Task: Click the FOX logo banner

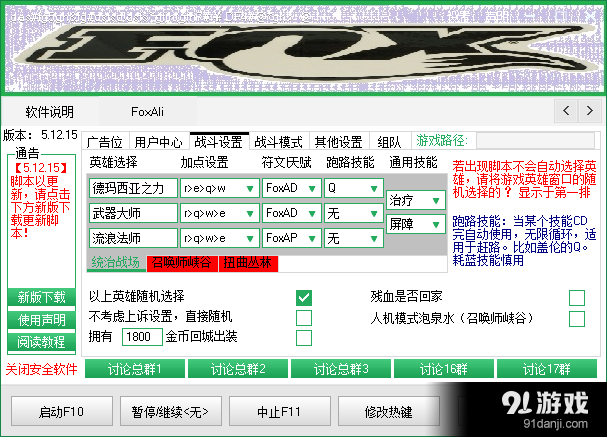Action: point(304,49)
